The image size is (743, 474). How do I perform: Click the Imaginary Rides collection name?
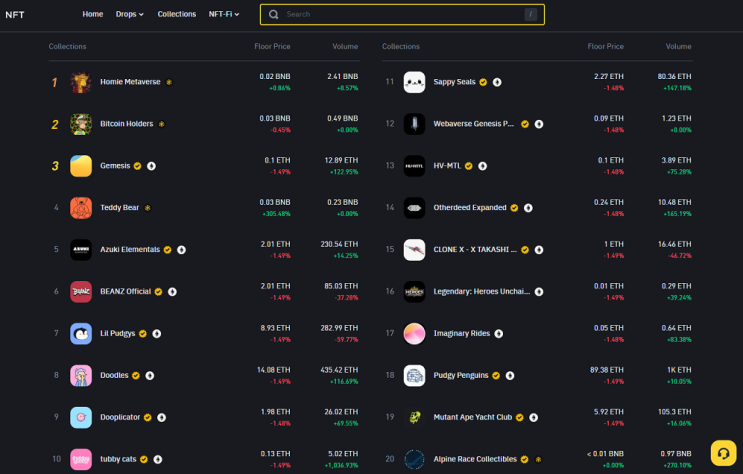click(x=462, y=333)
